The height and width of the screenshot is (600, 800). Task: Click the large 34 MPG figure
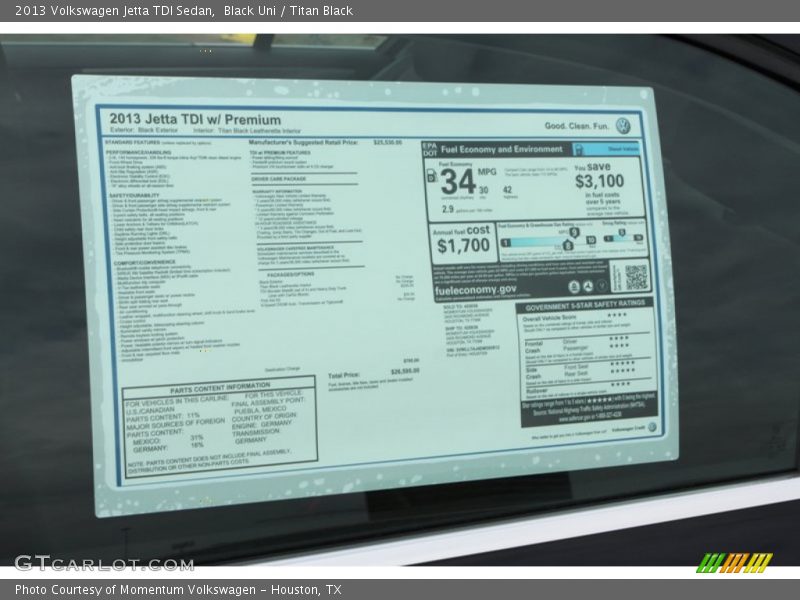coord(458,181)
